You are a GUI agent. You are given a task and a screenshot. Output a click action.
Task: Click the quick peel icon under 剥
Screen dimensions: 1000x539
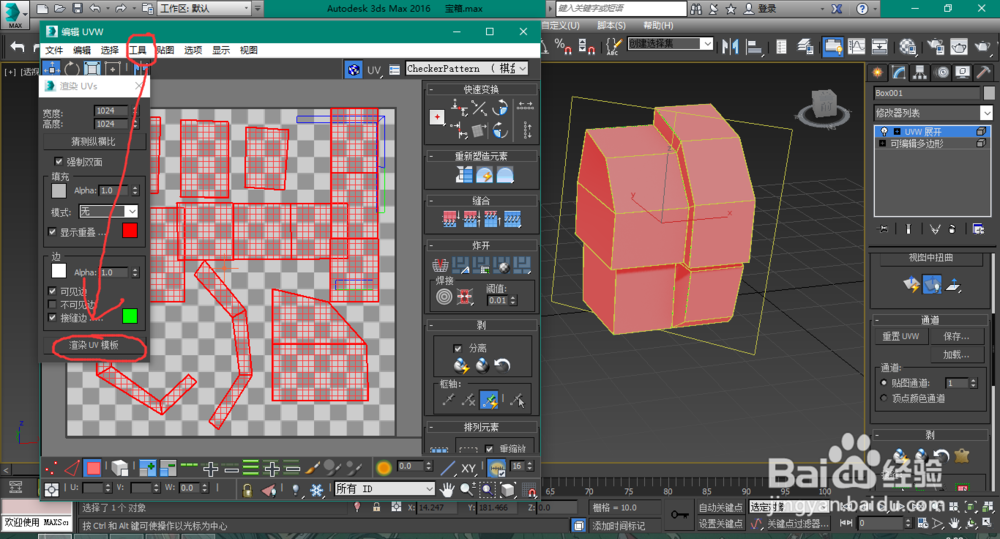point(461,365)
